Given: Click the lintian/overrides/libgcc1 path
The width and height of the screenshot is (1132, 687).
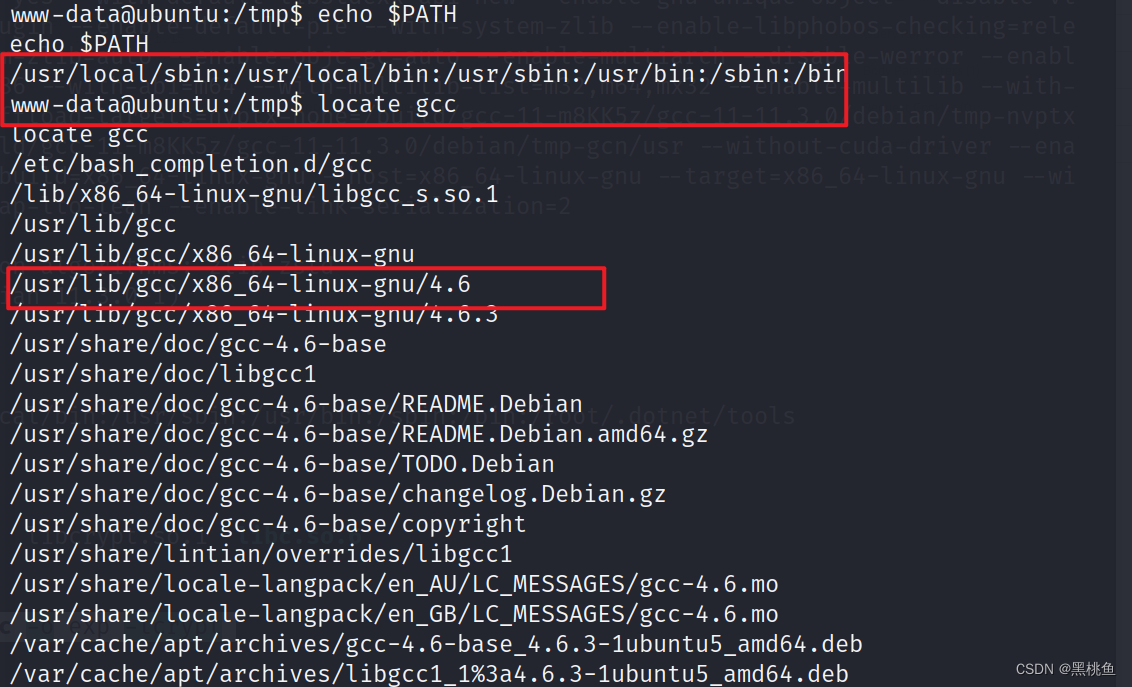Looking at the screenshot, I should click(261, 554).
